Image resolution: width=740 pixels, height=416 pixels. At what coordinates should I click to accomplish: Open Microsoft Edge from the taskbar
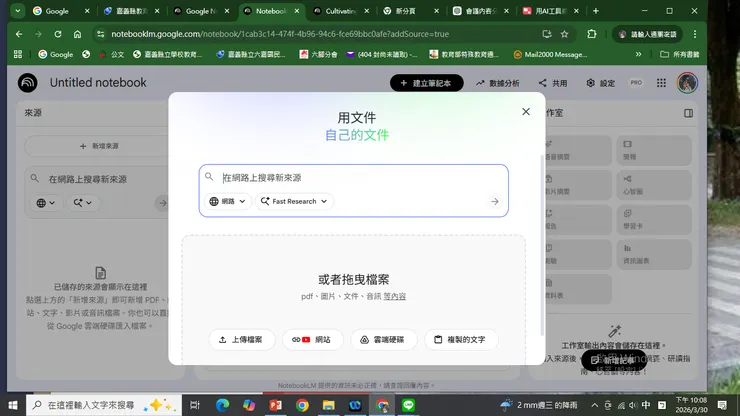tap(222, 405)
